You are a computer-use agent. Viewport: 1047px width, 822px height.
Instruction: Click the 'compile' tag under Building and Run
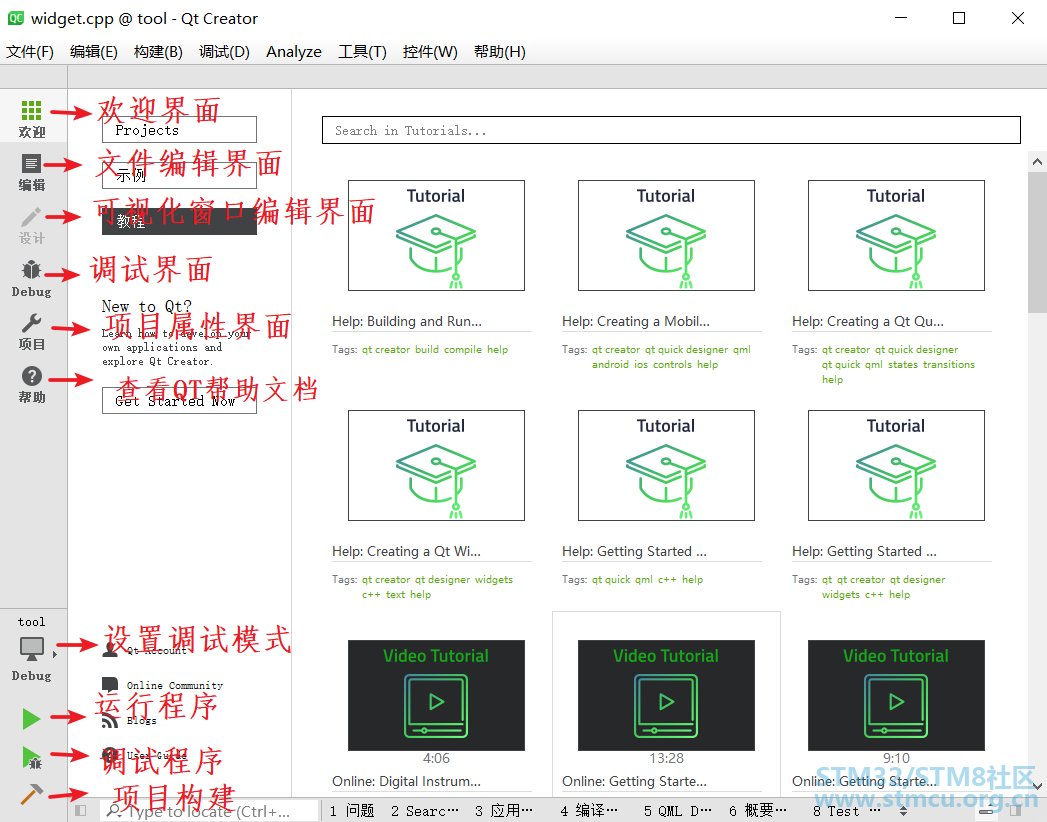[463, 349]
